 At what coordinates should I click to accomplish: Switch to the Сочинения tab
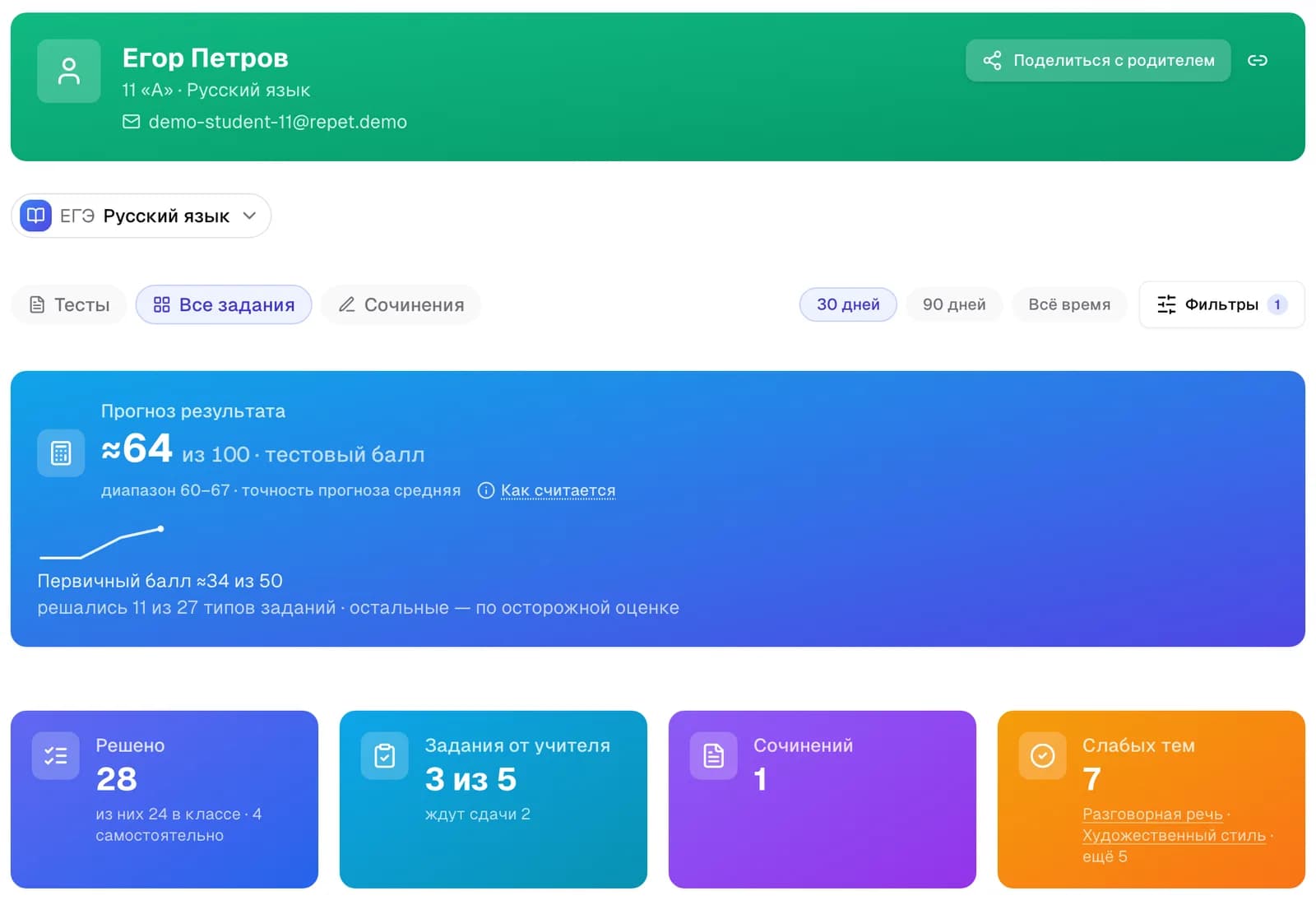click(x=401, y=304)
